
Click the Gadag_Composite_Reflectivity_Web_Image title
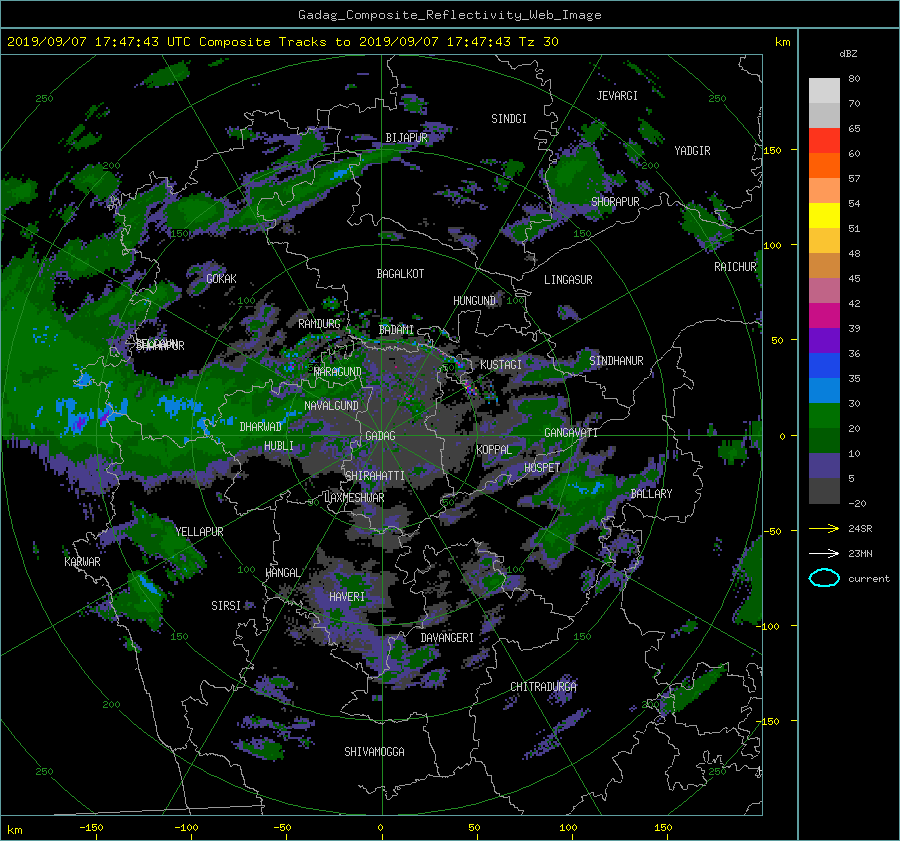449,15
